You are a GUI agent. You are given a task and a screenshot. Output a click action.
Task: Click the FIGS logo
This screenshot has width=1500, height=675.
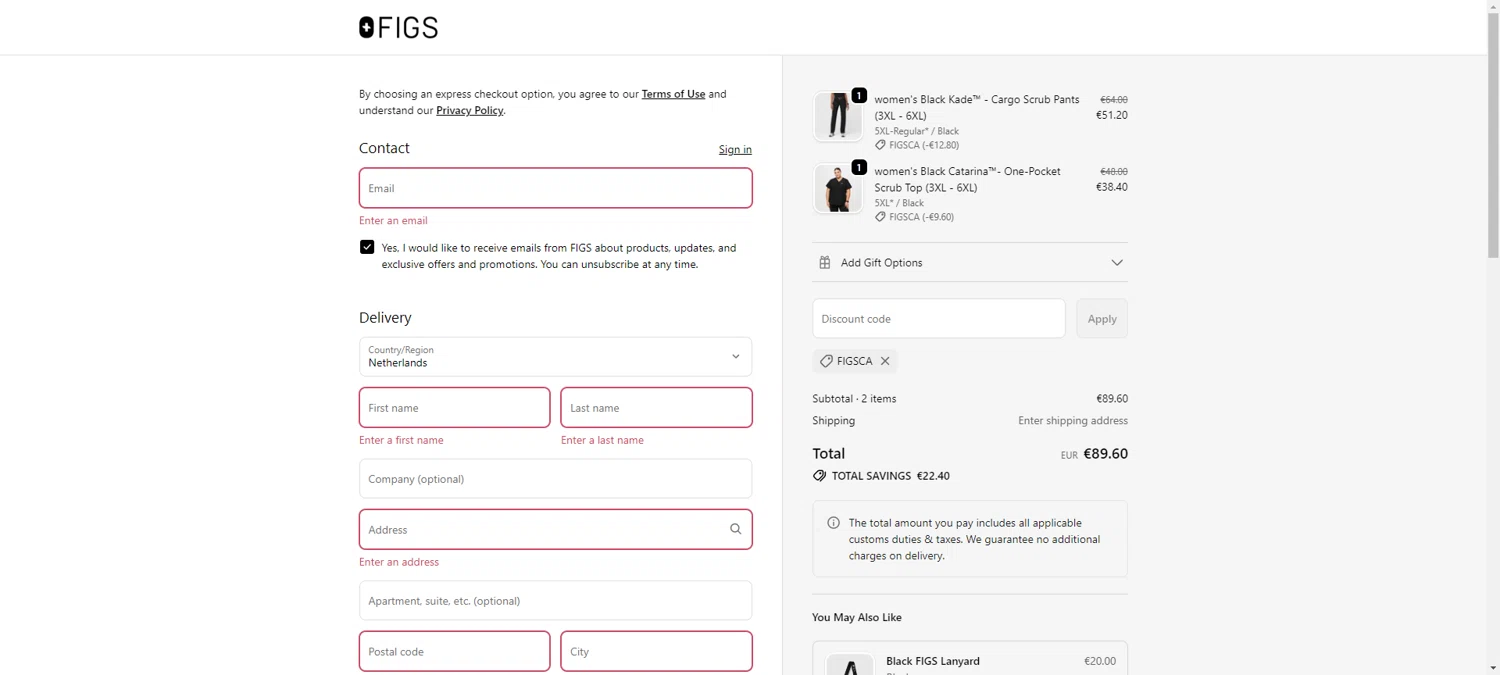click(398, 28)
